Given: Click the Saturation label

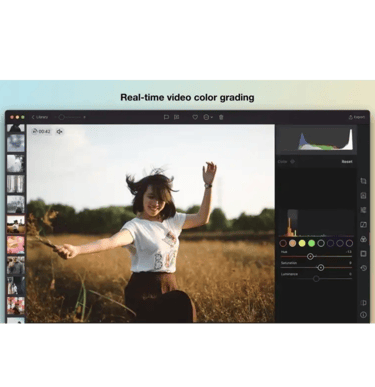Looking at the screenshot, I should [289, 263].
